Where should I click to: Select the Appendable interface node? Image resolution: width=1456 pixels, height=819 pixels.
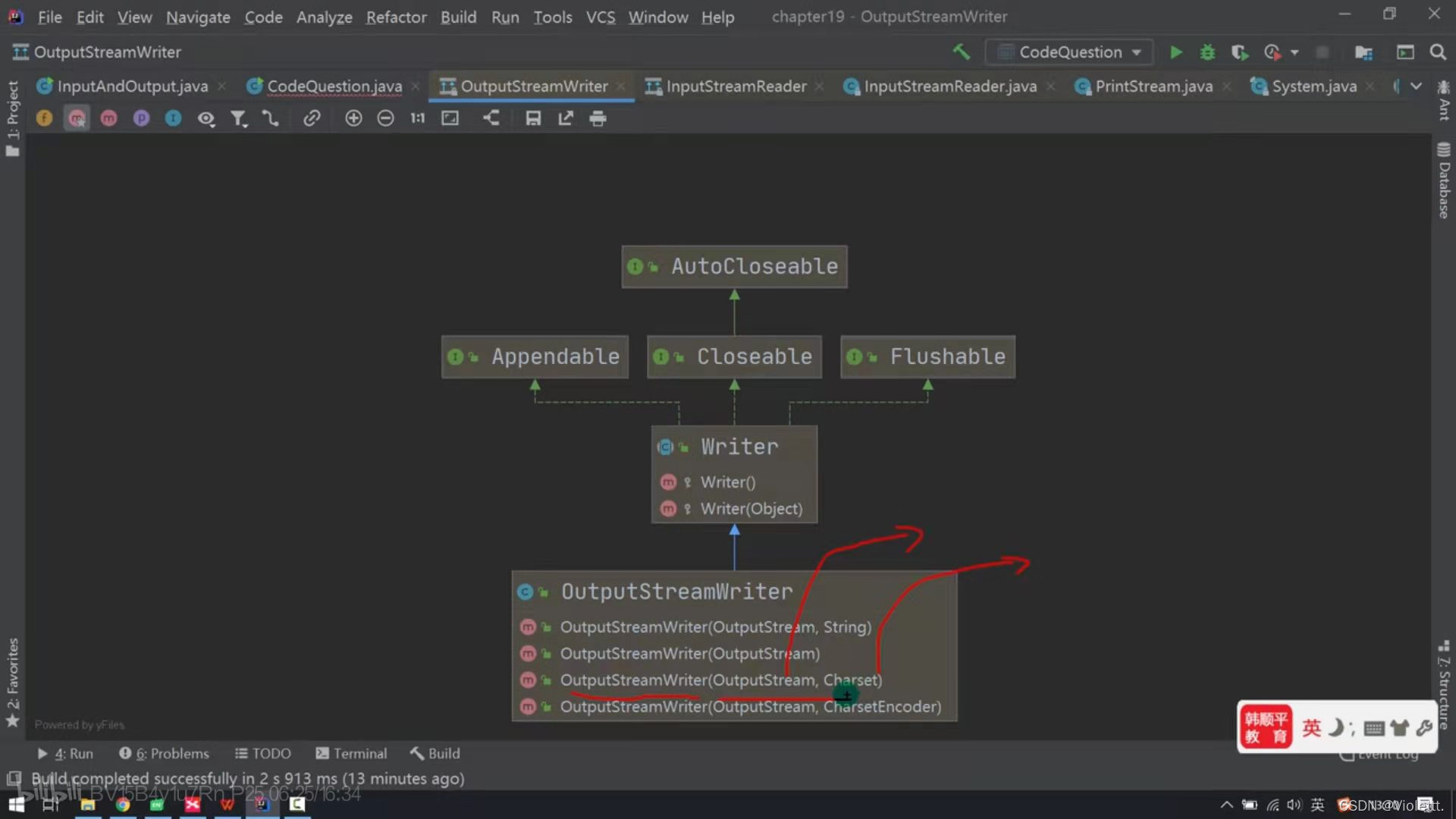[x=535, y=356]
